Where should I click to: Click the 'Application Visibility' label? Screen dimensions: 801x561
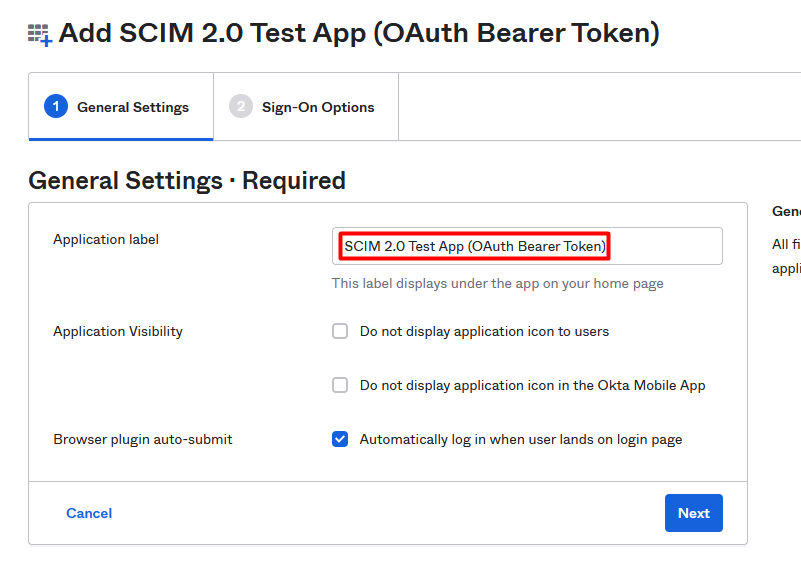point(118,332)
